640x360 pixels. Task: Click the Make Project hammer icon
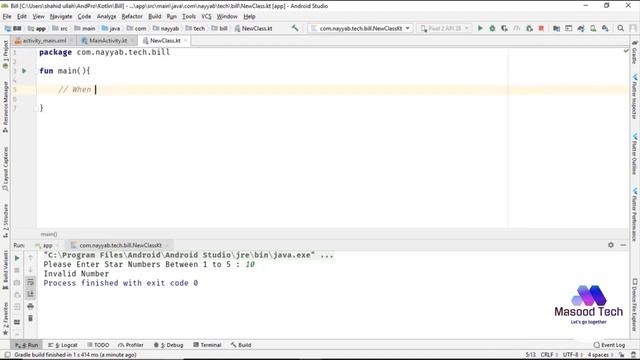point(295,28)
